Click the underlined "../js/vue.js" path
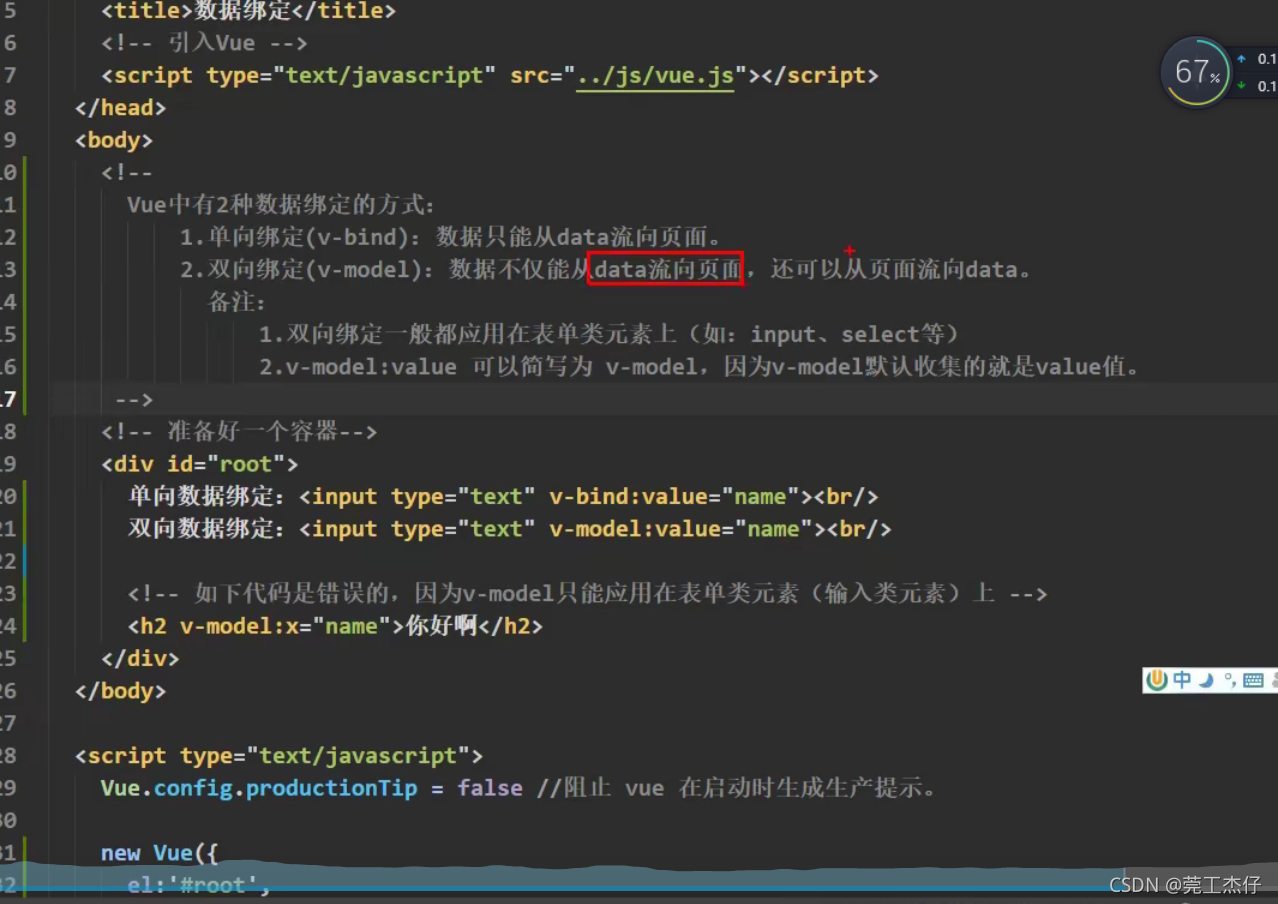1278x904 pixels. 655,75
